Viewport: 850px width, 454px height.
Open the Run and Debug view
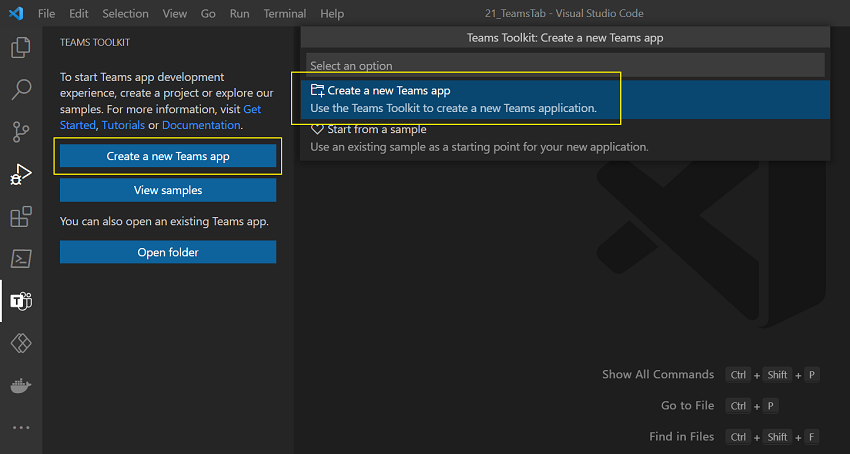[21, 175]
